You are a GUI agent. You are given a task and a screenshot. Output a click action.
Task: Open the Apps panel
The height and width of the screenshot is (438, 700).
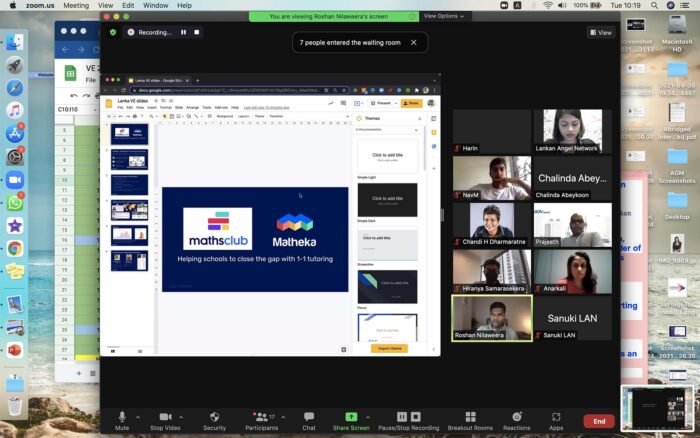pos(556,417)
